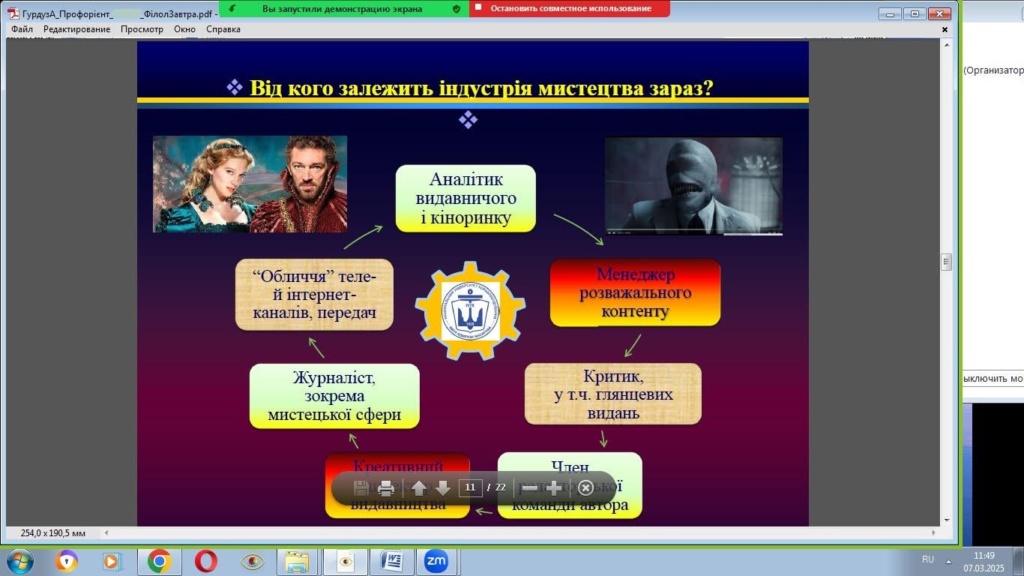This screenshot has height=576, width=1024.
Task: Open the purple shield browser in taskbar
Action: click(x=67, y=562)
